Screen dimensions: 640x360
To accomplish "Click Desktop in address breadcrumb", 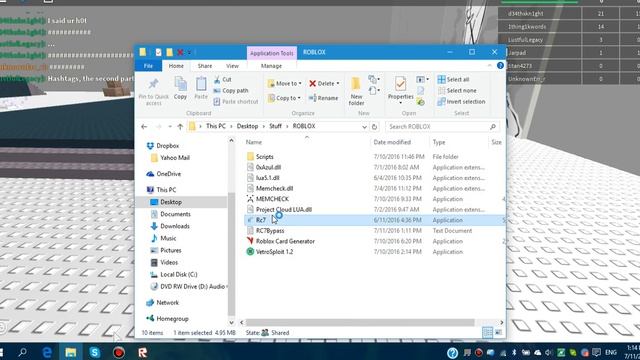I will 247,127.
